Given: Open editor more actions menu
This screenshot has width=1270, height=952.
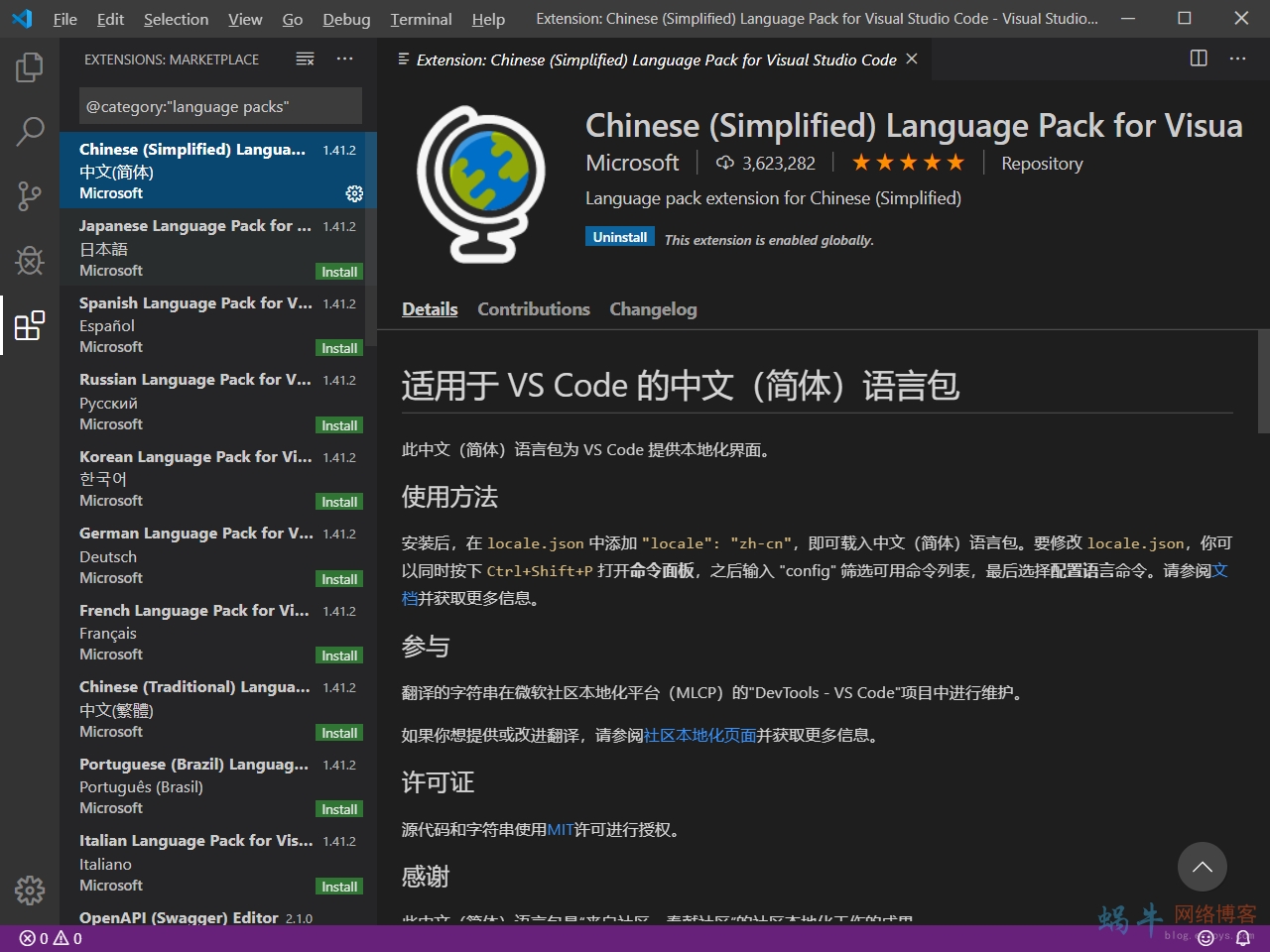Looking at the screenshot, I should pos(1237,59).
